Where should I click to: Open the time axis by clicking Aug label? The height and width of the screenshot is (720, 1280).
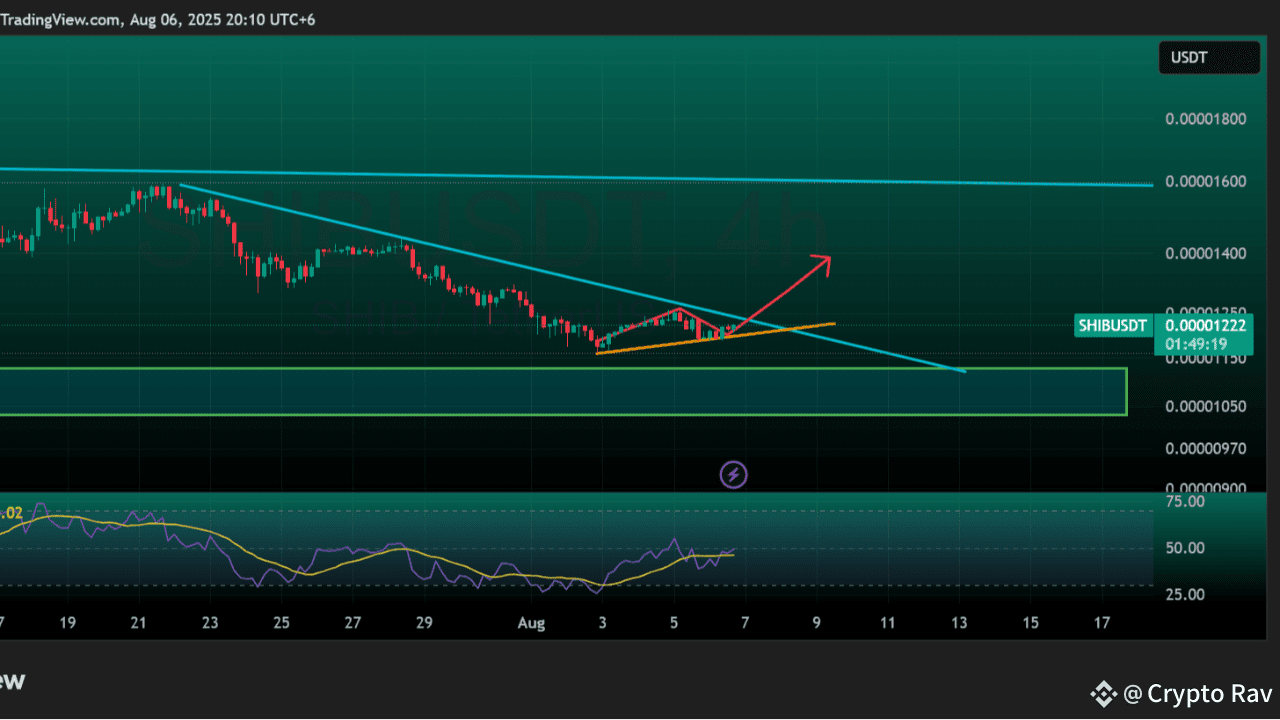[x=531, y=623]
